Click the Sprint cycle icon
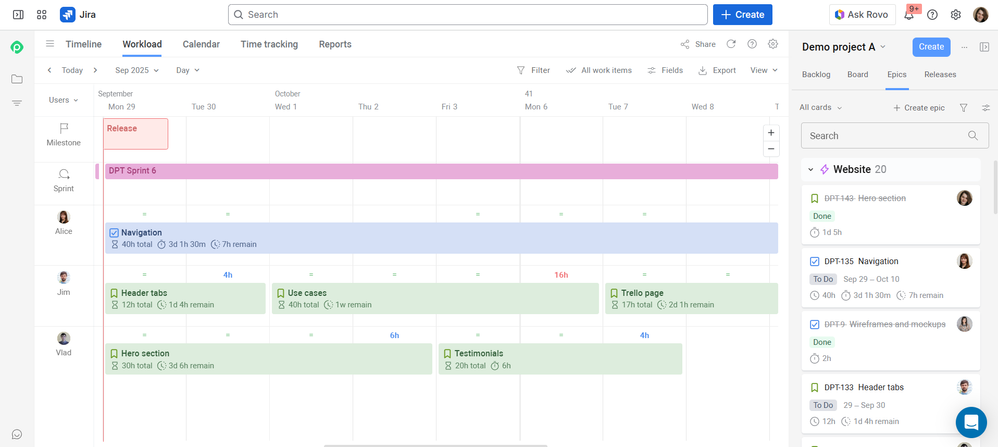The width and height of the screenshot is (998, 447). tap(64, 174)
